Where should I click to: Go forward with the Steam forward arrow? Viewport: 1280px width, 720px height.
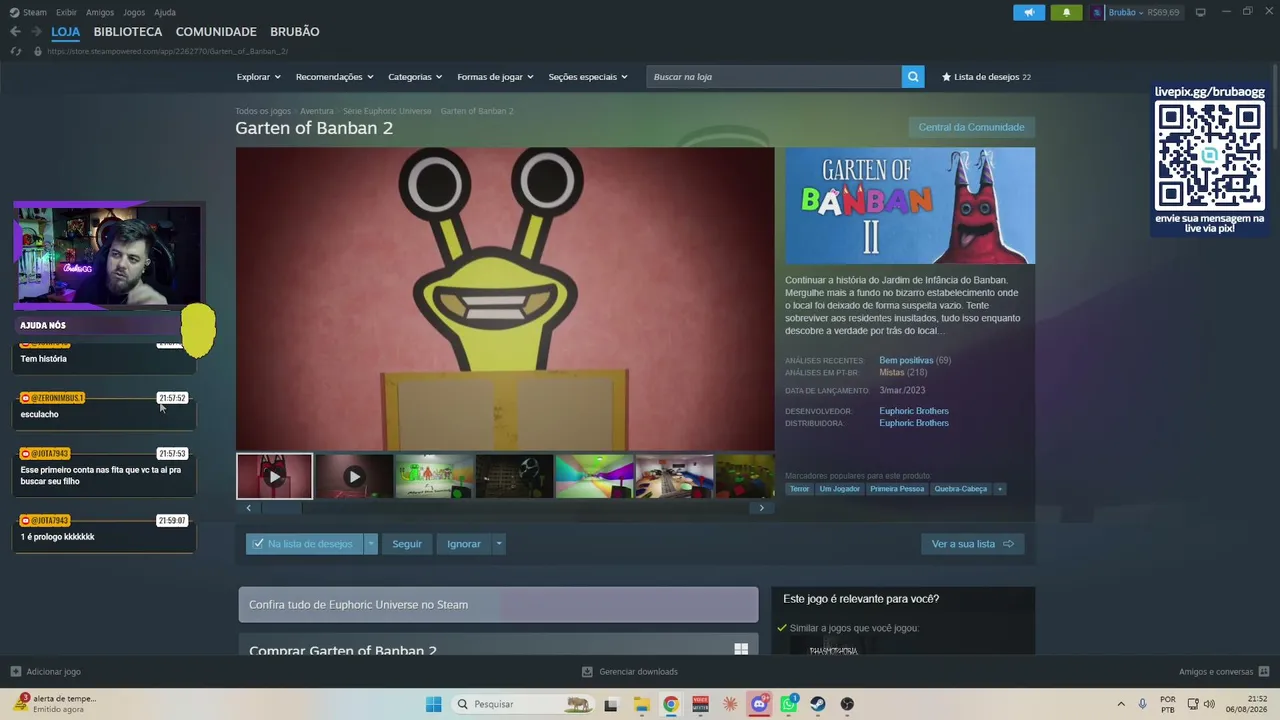[36, 32]
